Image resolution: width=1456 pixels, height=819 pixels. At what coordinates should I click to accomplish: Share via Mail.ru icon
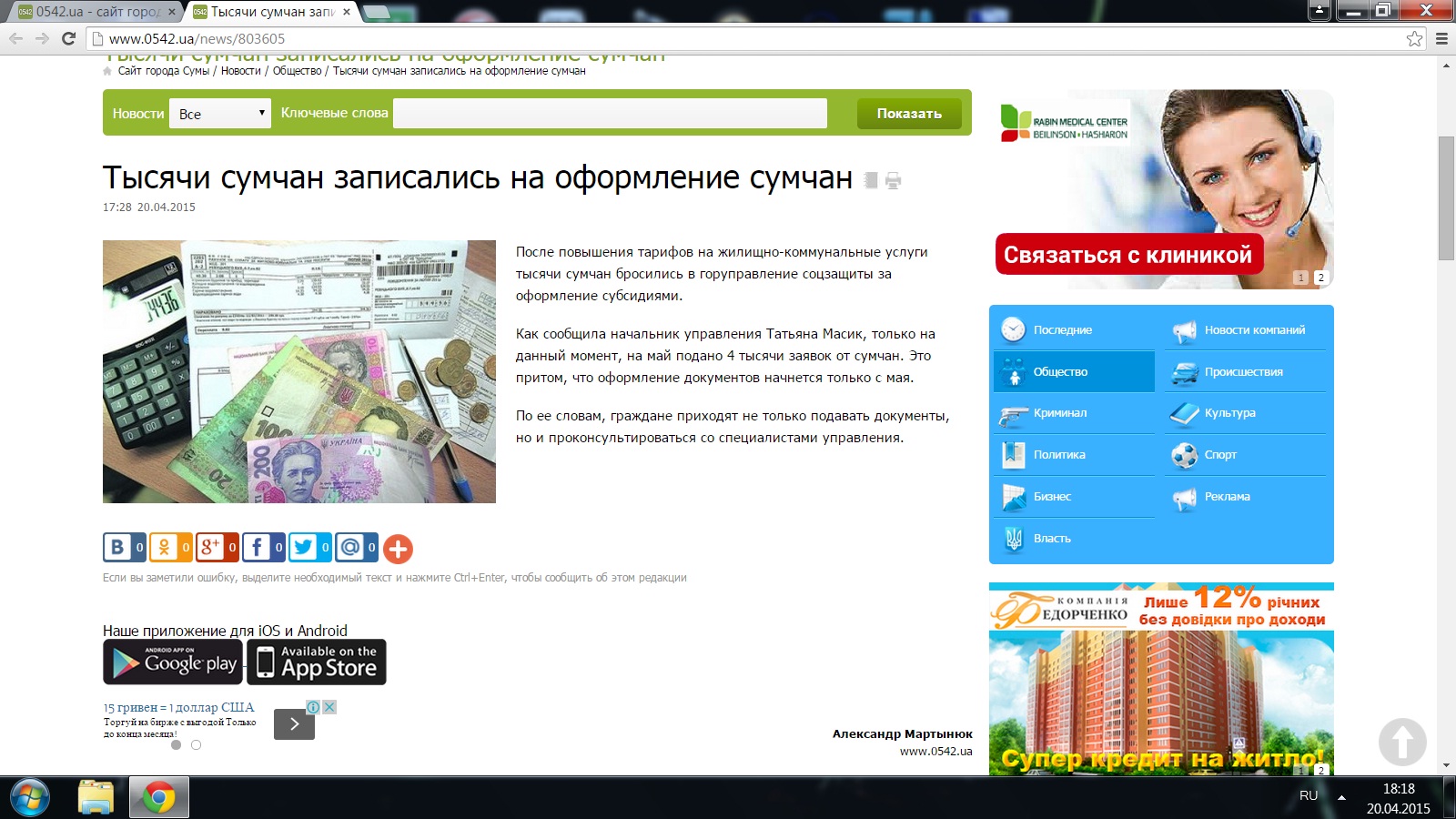point(349,548)
